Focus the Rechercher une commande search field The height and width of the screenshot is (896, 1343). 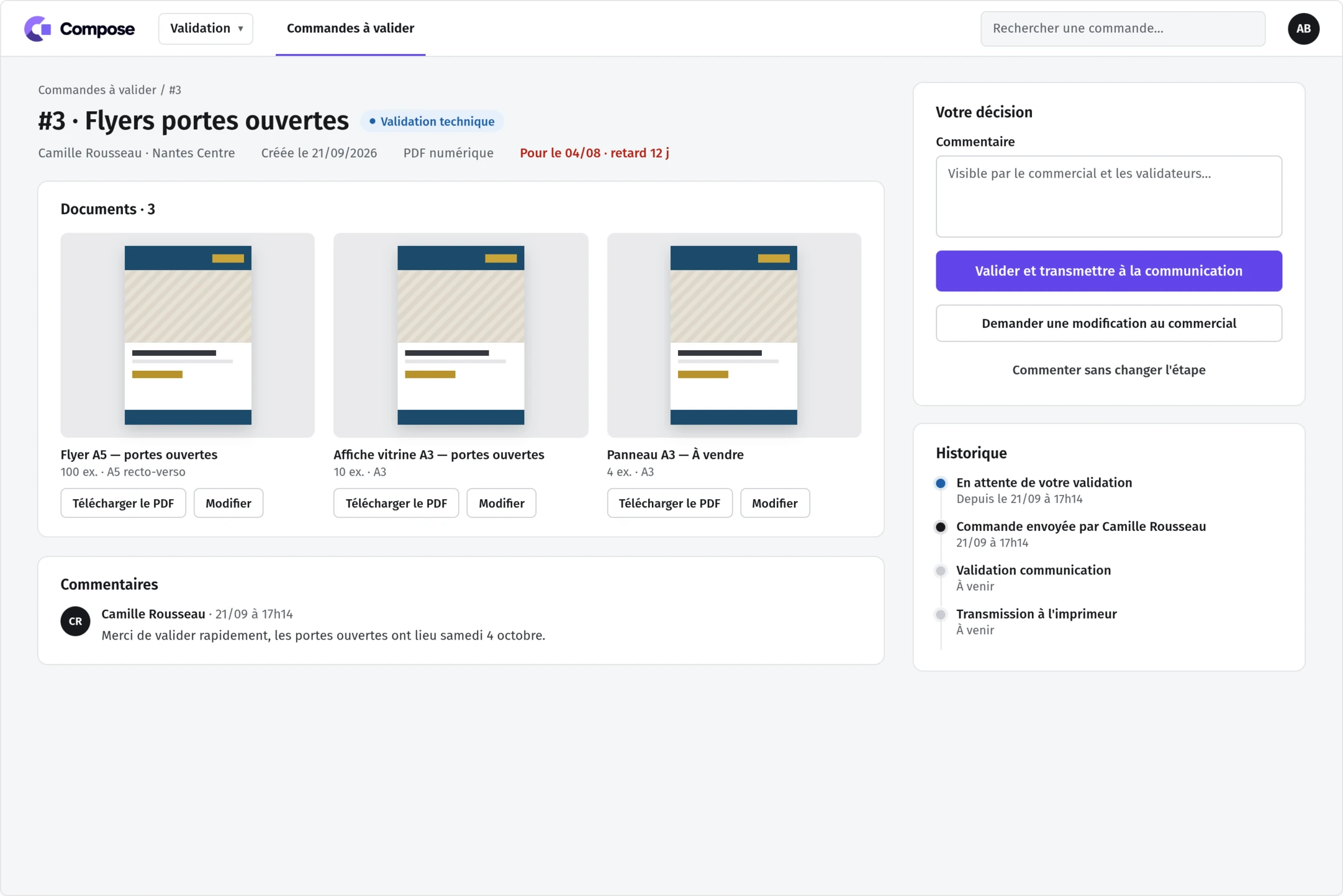(x=1123, y=29)
